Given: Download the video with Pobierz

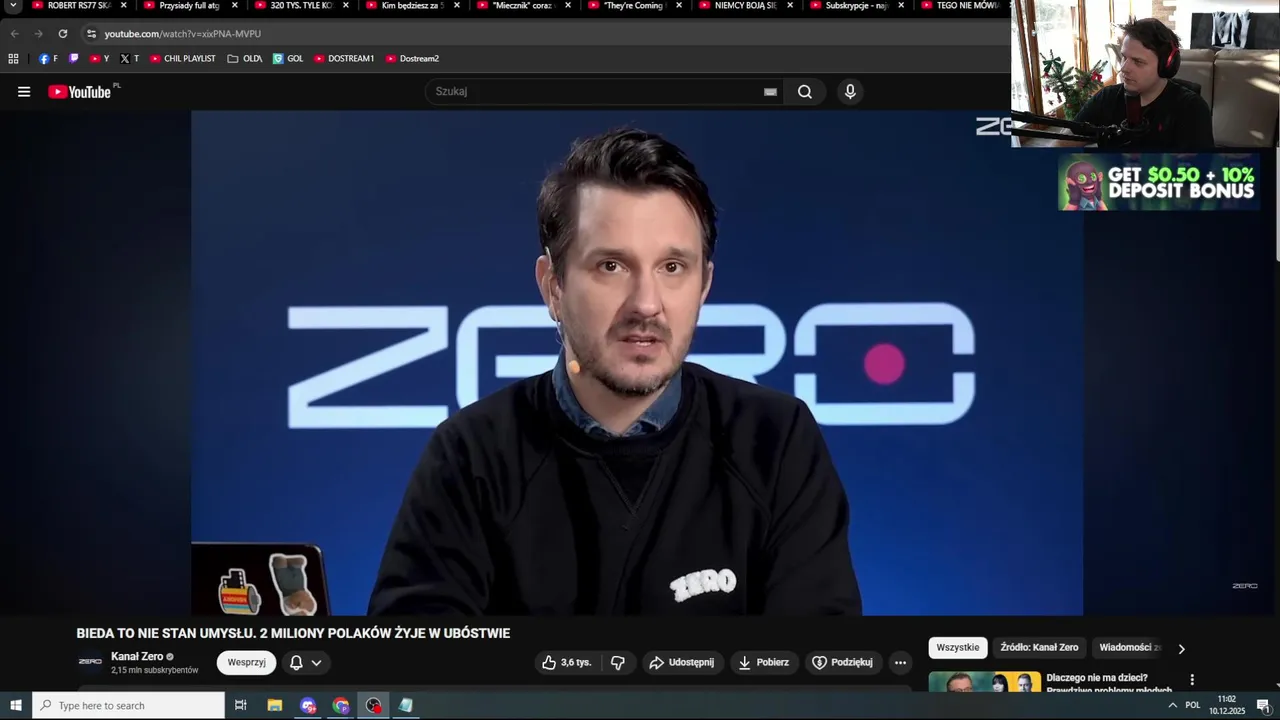Looking at the screenshot, I should (x=763, y=662).
